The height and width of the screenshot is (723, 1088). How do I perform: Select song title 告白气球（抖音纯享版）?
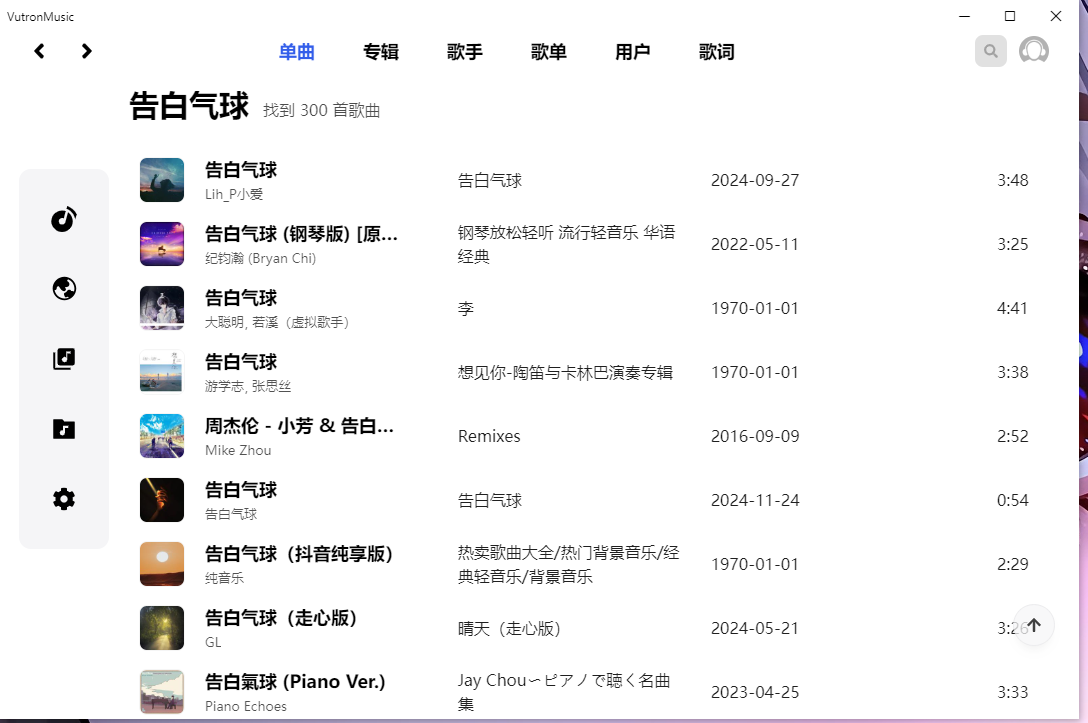pos(299,554)
